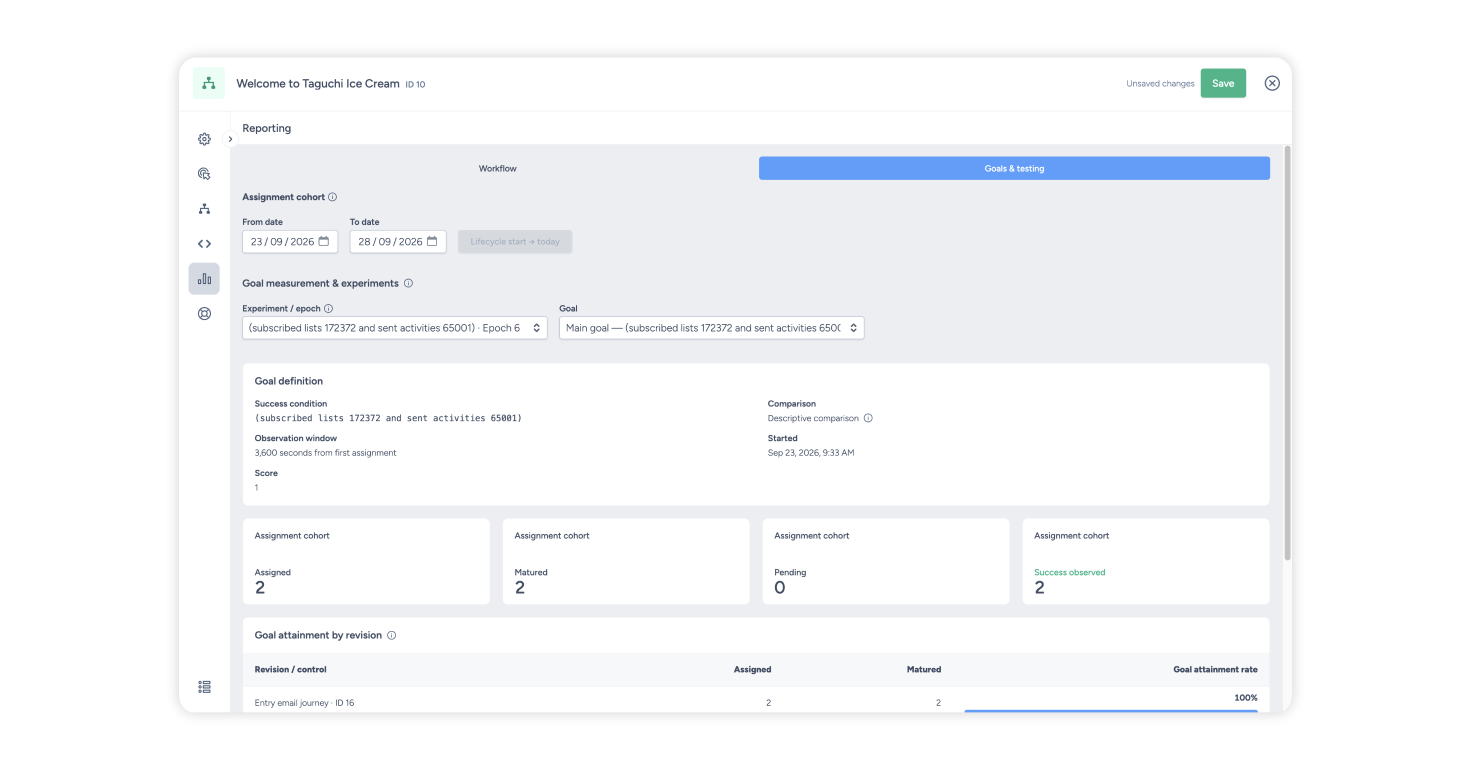Click the Save button
The image size is (1471, 771).
pyautogui.click(x=1223, y=83)
